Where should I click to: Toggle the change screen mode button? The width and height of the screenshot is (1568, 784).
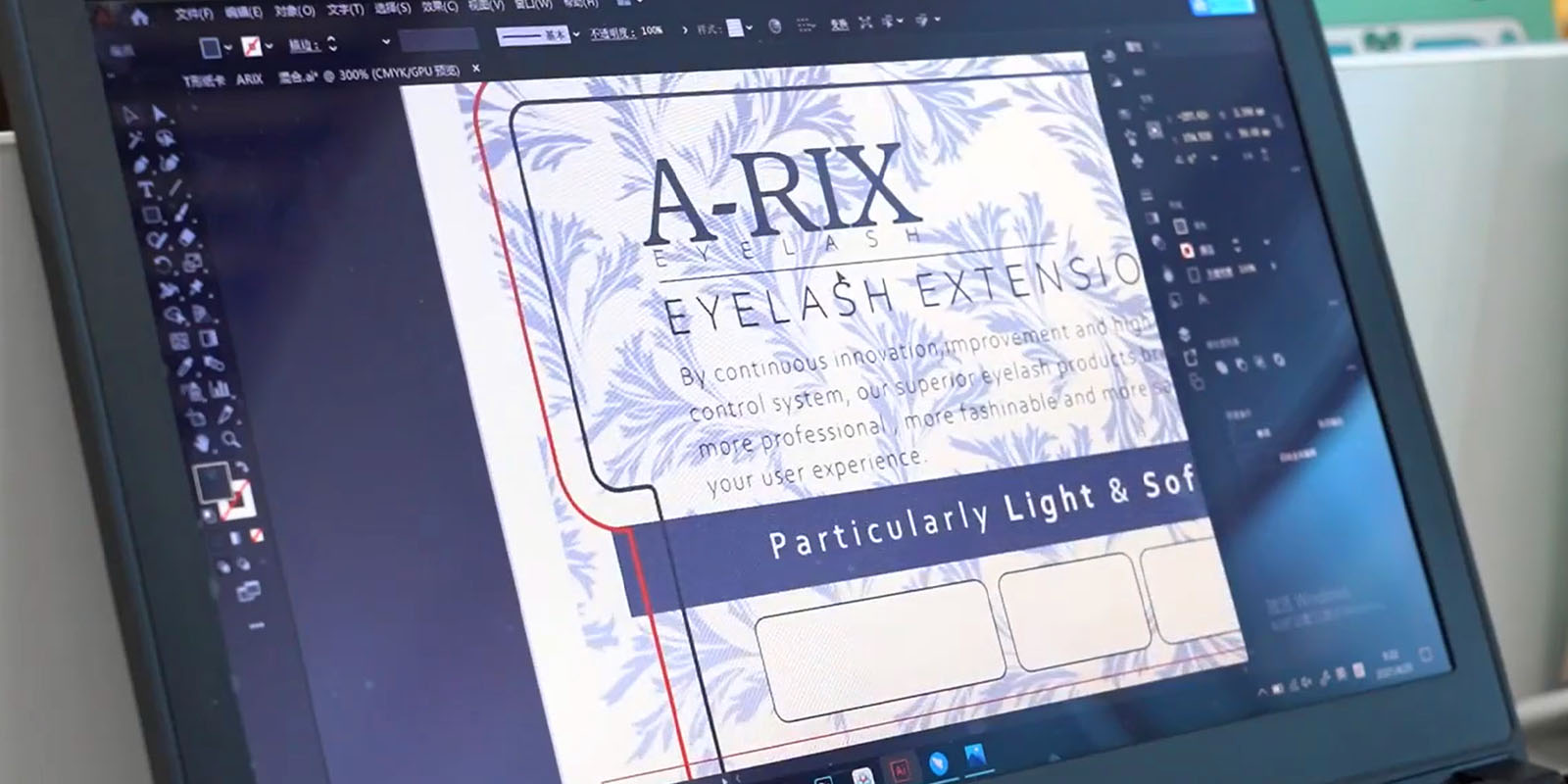pos(247,590)
